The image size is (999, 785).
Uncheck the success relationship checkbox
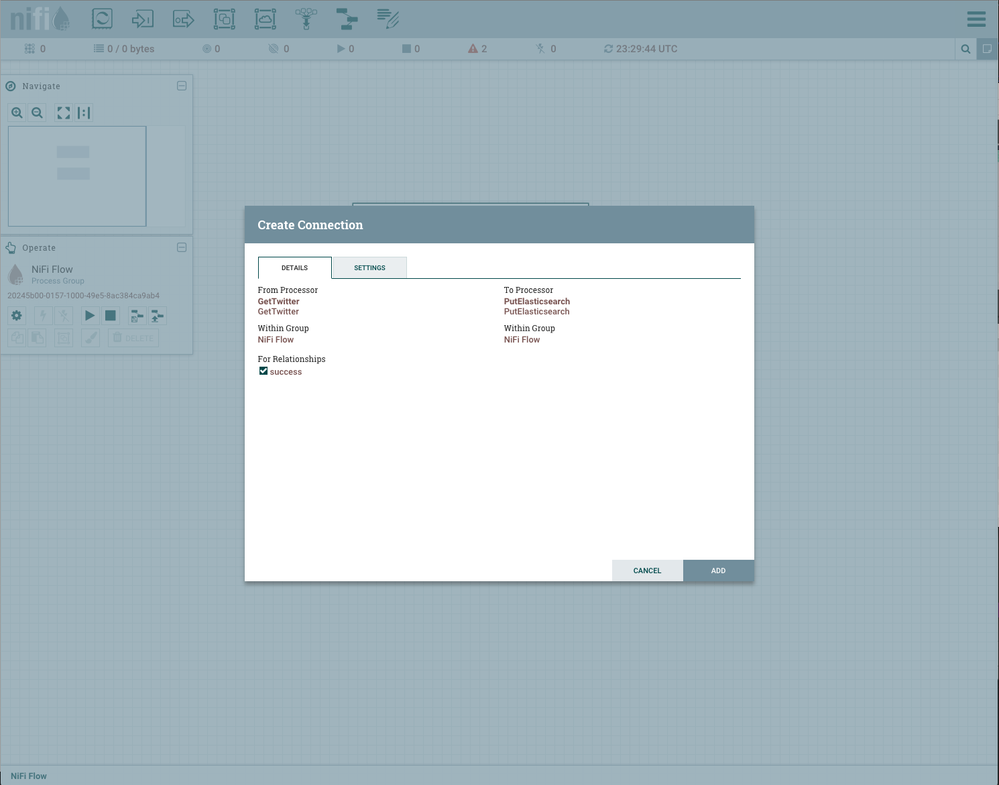[x=263, y=371]
